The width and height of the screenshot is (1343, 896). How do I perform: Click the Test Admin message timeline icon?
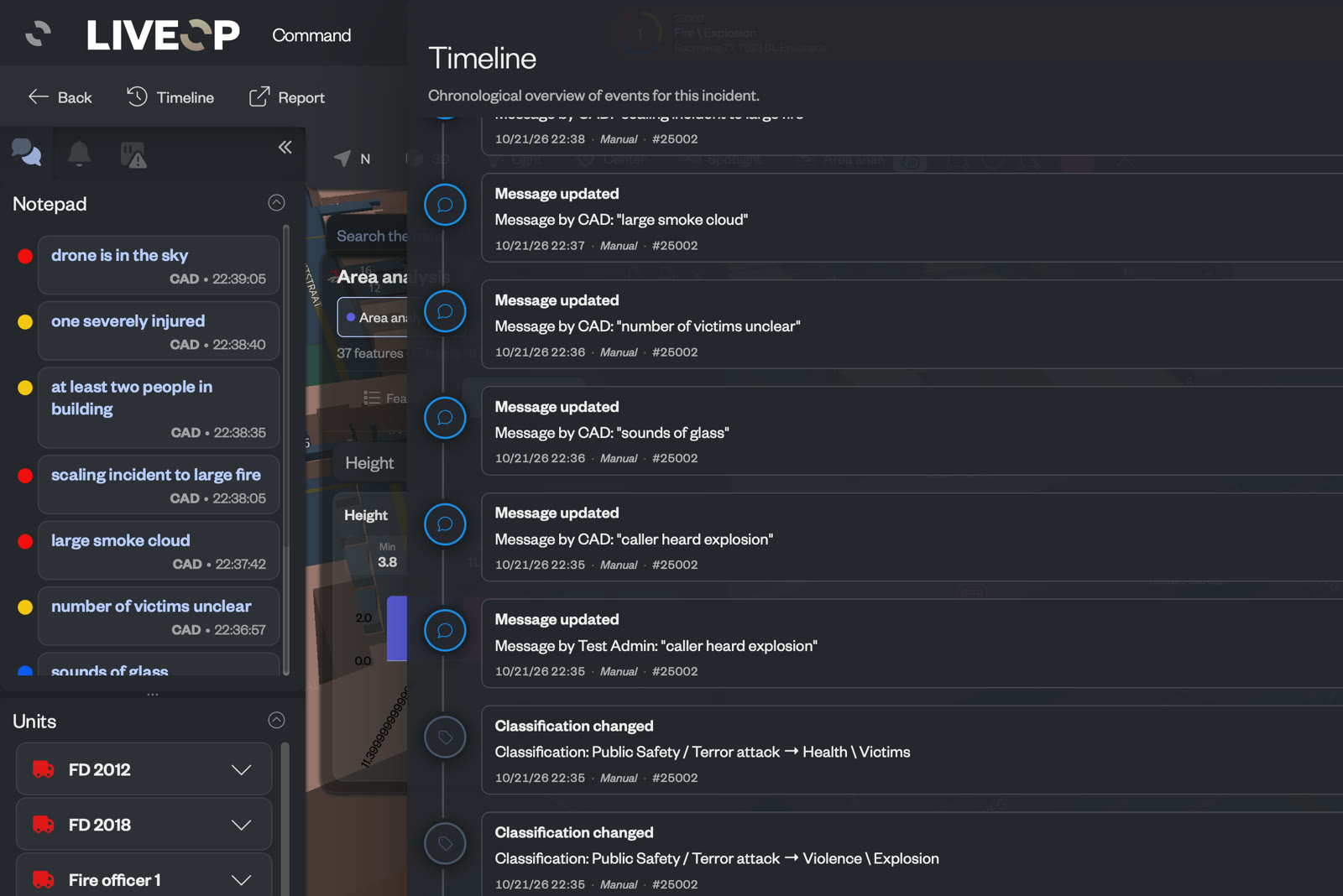click(445, 631)
